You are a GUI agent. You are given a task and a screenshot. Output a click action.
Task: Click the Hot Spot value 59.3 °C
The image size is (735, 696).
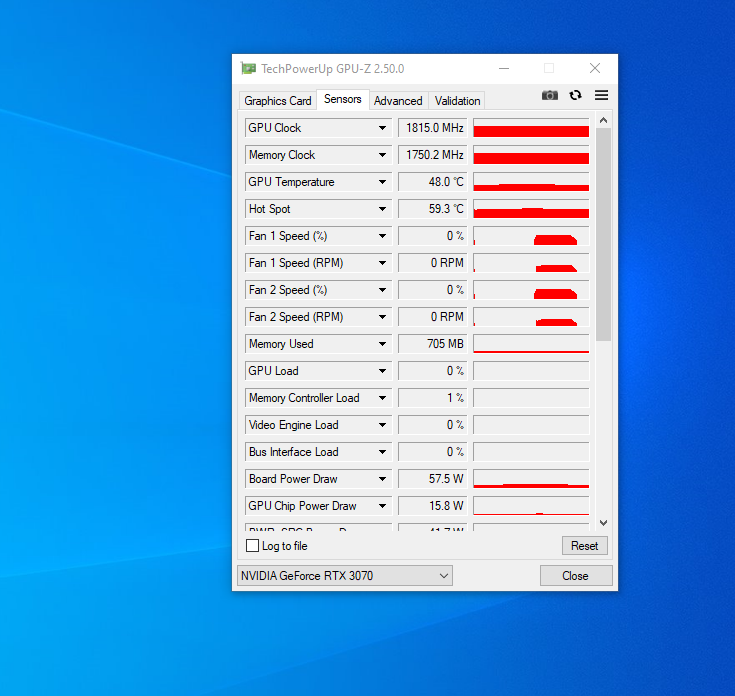click(x=433, y=209)
